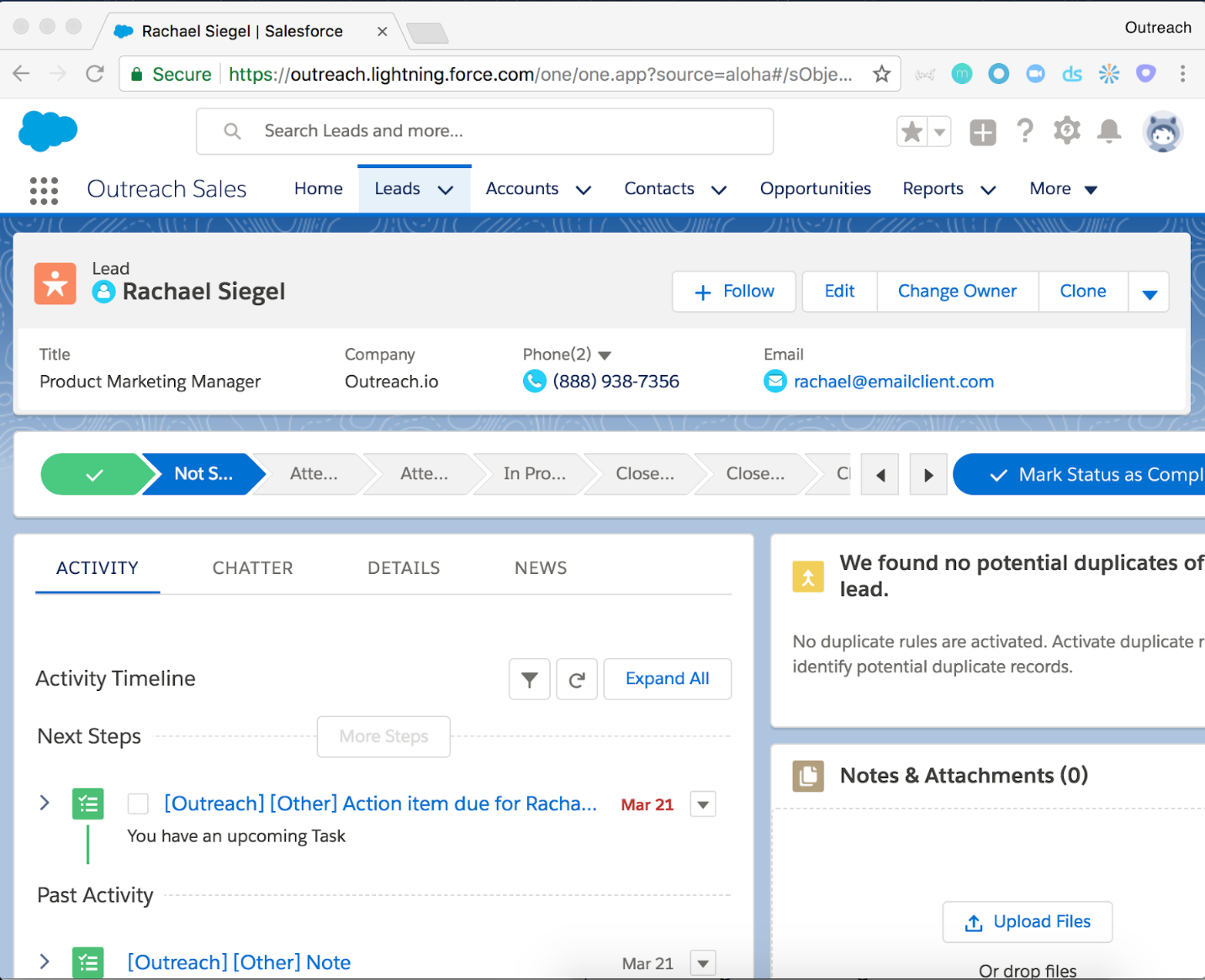Click the Salesforce cloud logo

click(48, 131)
